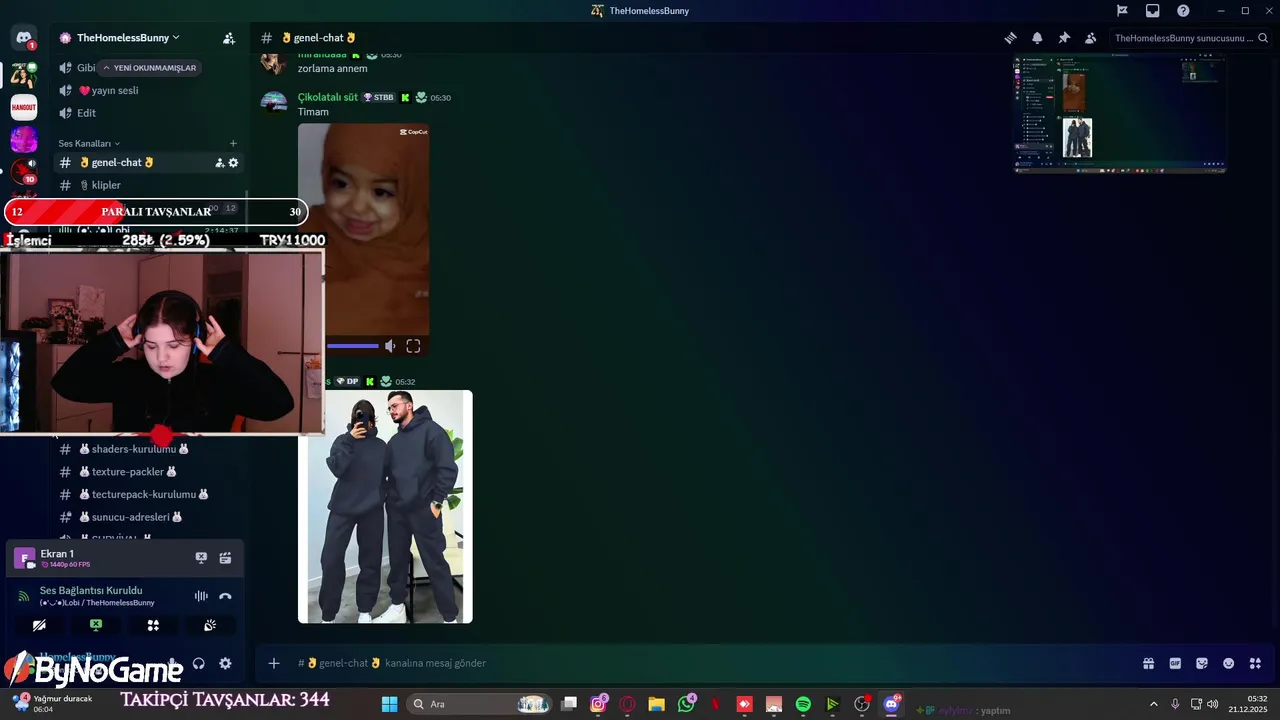Open the chat video in fullscreen

413,346
